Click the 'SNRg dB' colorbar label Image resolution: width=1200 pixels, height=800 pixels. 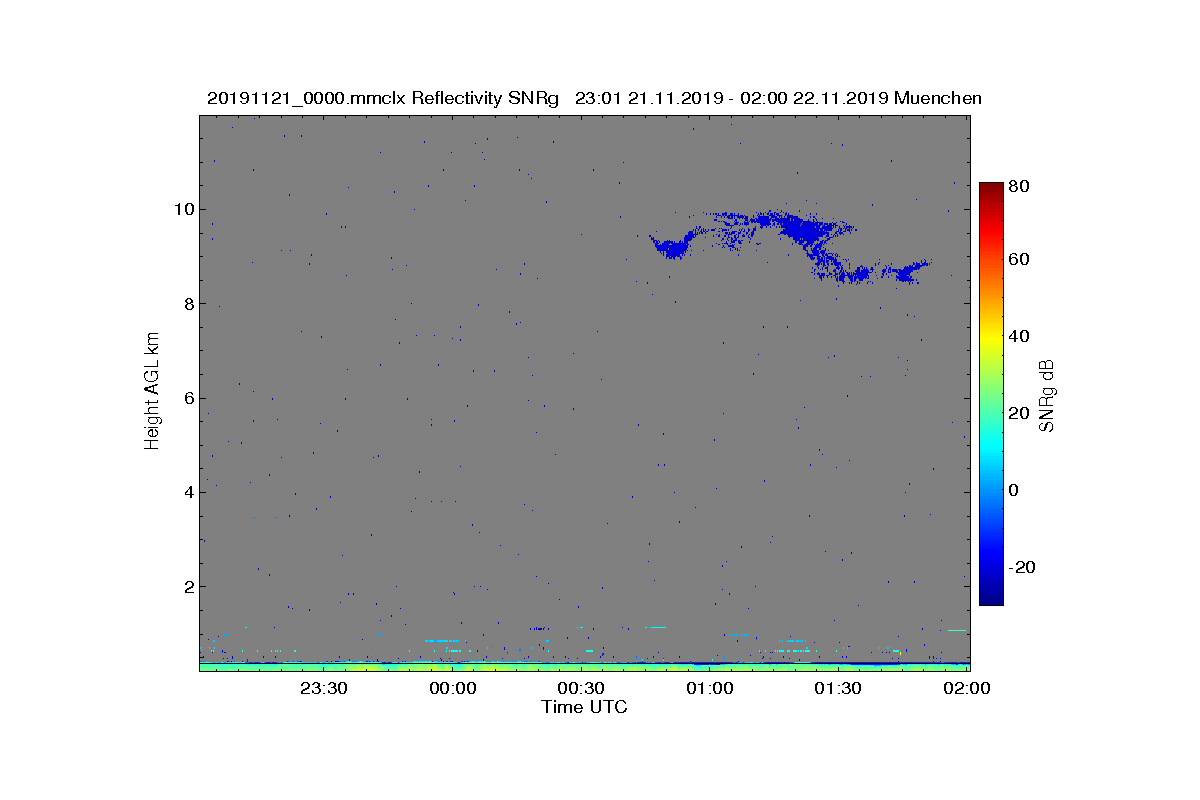(1048, 395)
